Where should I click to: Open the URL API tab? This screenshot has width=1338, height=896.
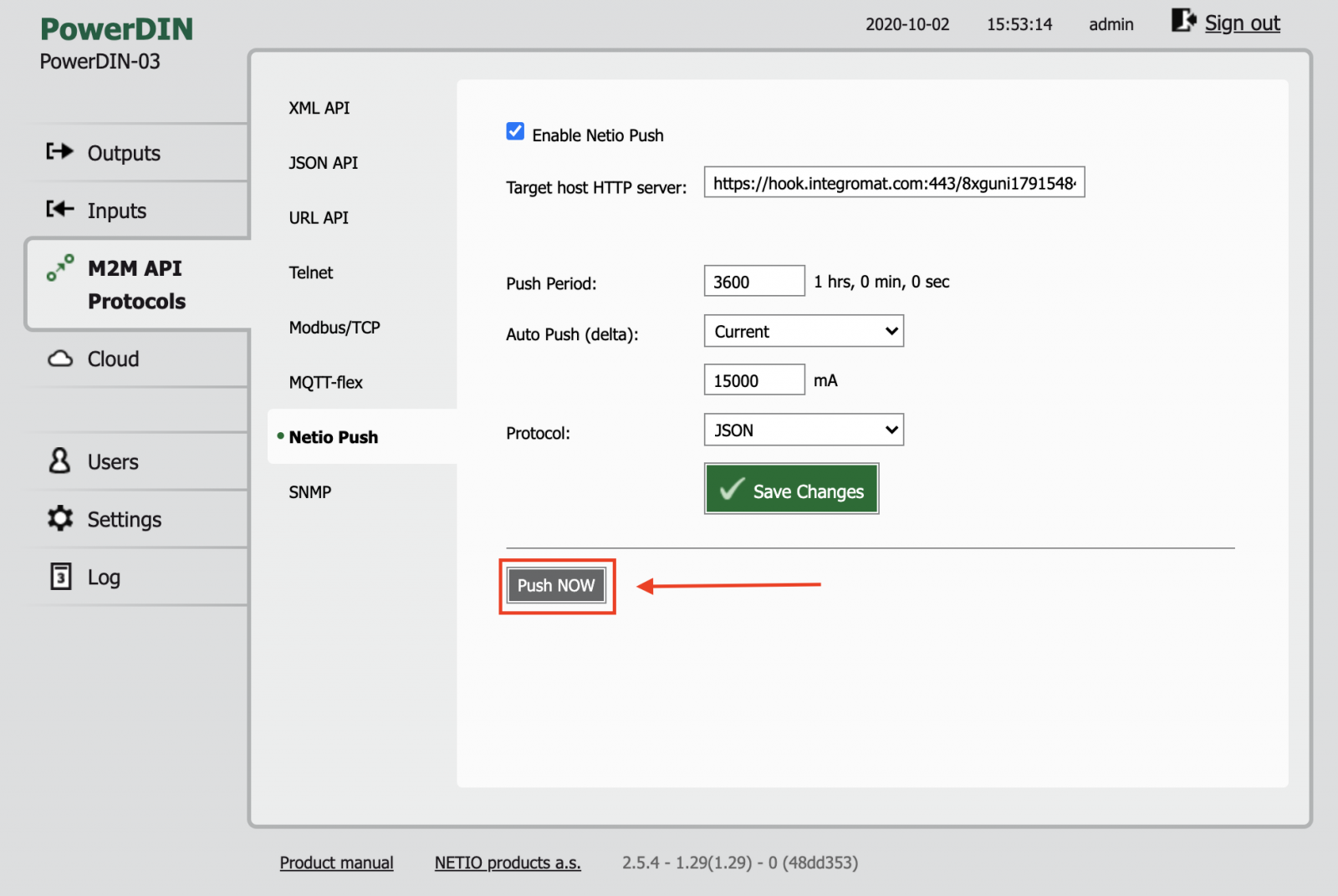pos(319,217)
